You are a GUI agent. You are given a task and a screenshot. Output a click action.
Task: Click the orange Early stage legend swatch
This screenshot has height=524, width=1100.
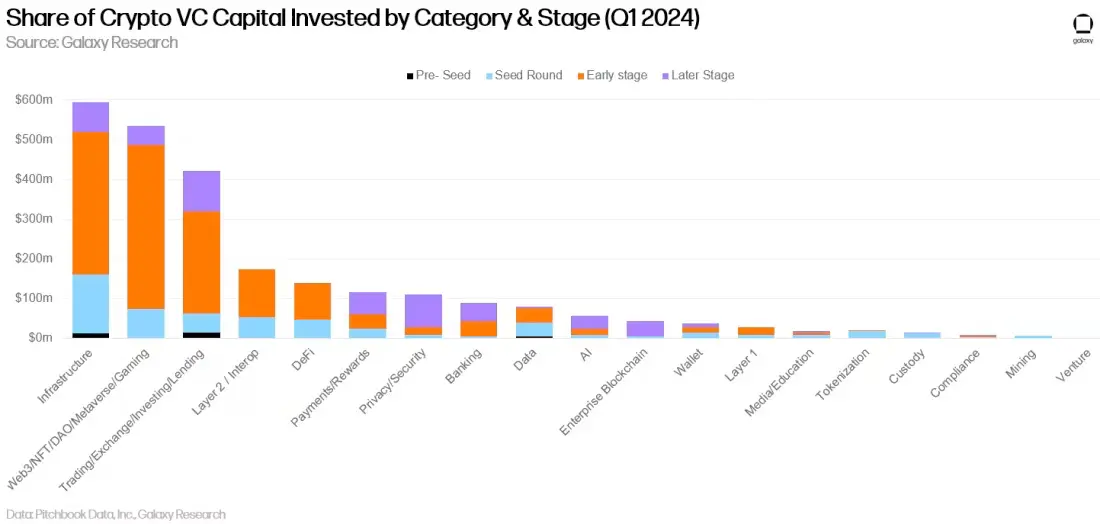(x=579, y=76)
